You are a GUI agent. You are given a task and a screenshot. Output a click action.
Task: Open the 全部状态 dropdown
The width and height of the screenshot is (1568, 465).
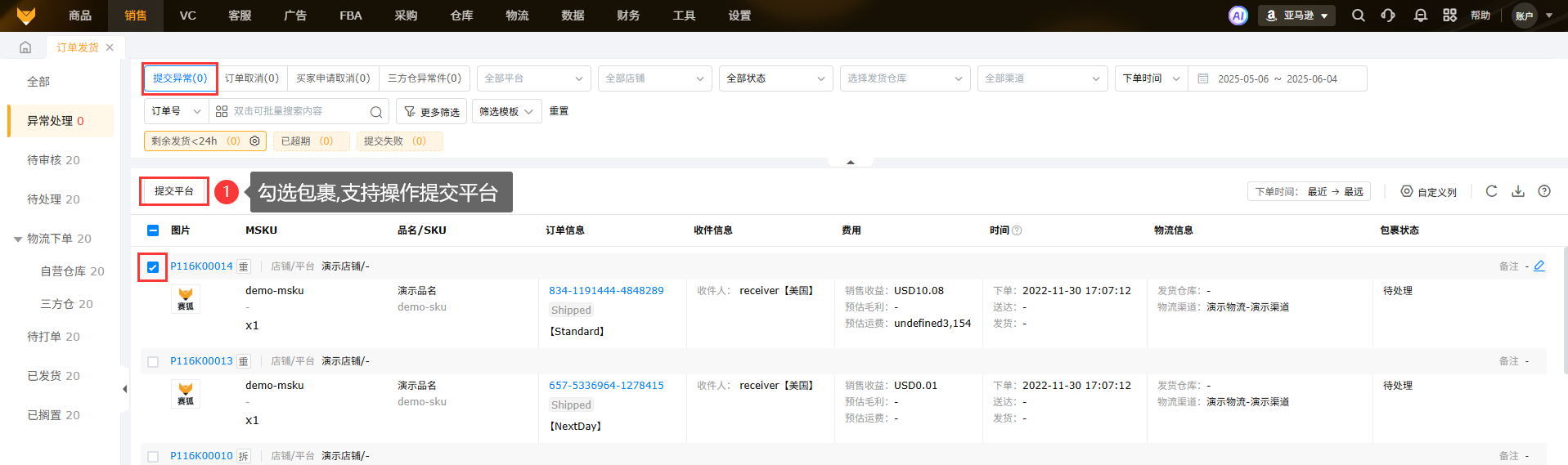(776, 78)
